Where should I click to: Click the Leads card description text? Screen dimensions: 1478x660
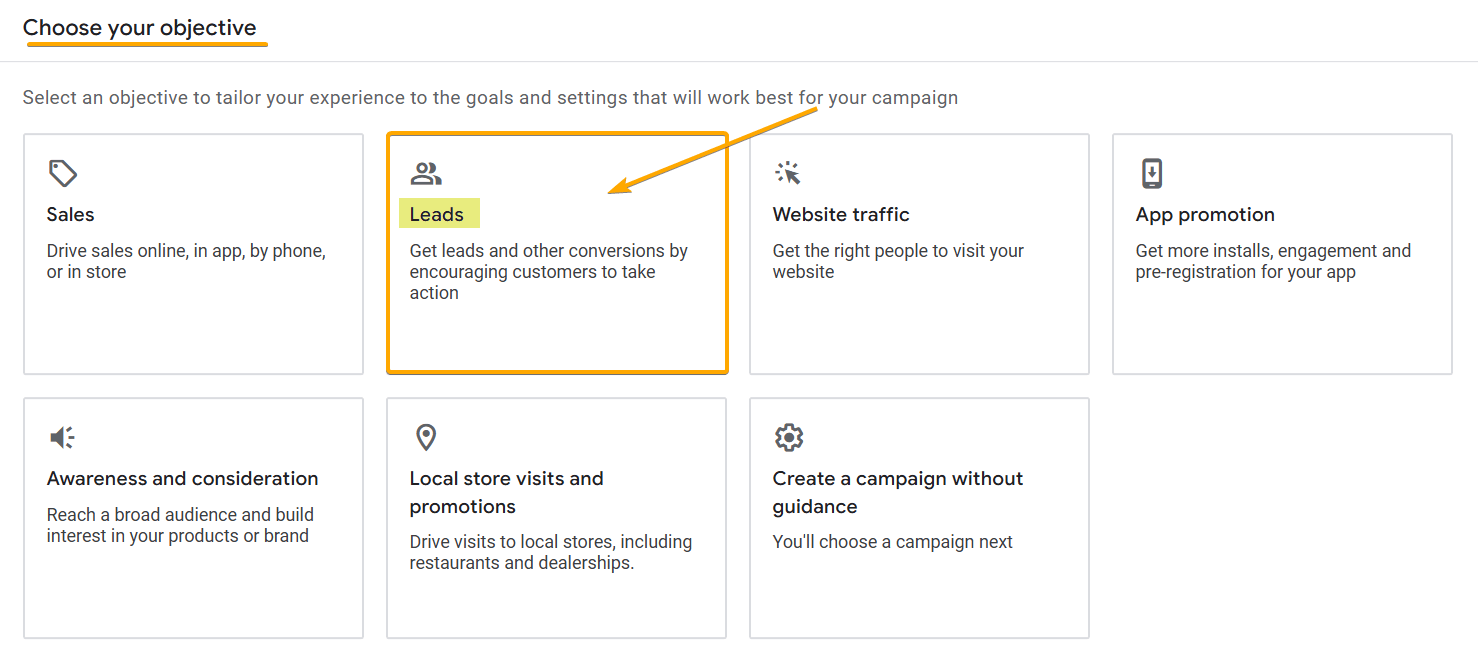548,271
